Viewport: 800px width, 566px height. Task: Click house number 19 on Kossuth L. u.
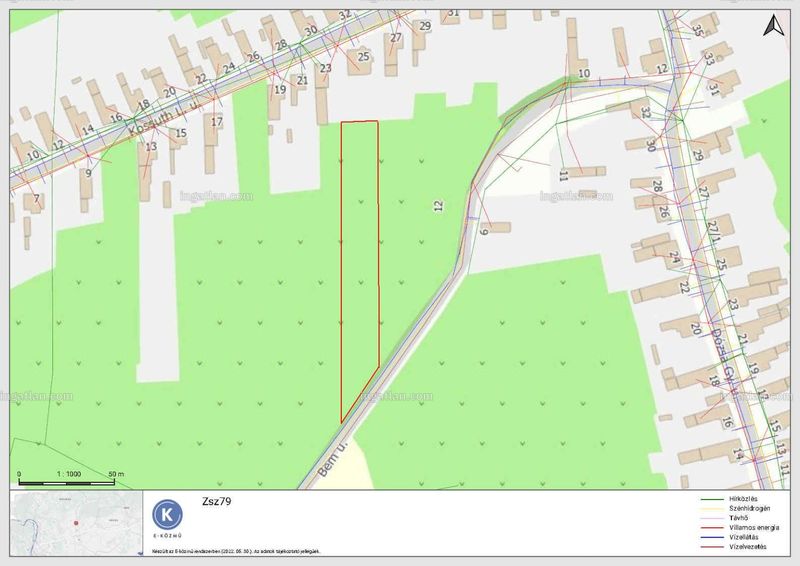[280, 89]
